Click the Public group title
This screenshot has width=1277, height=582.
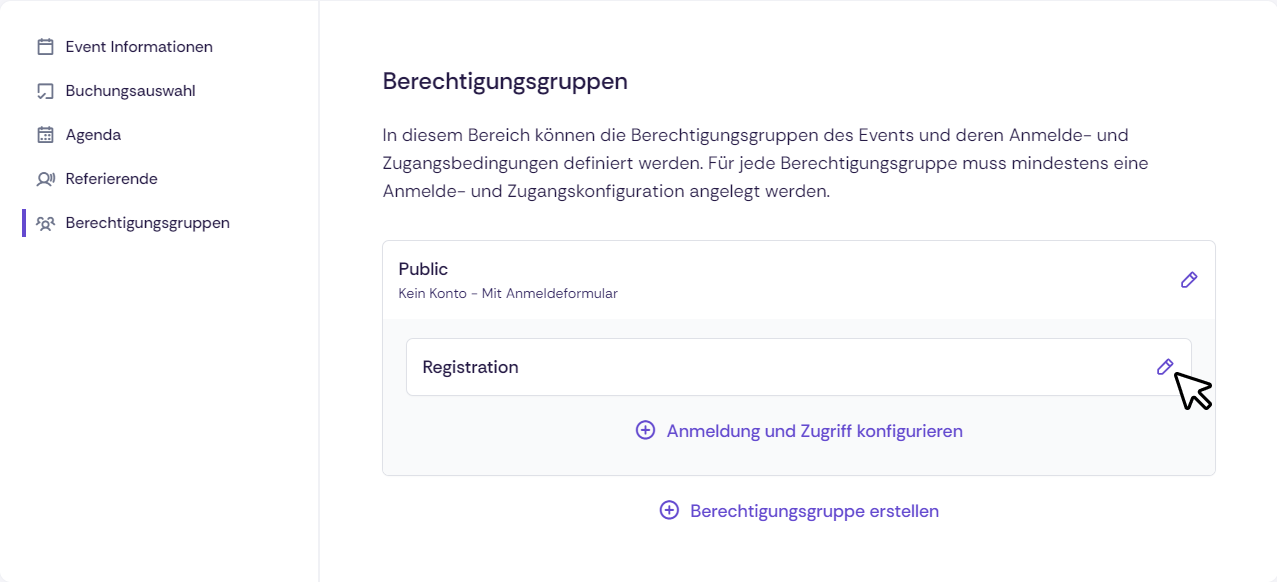pos(423,269)
